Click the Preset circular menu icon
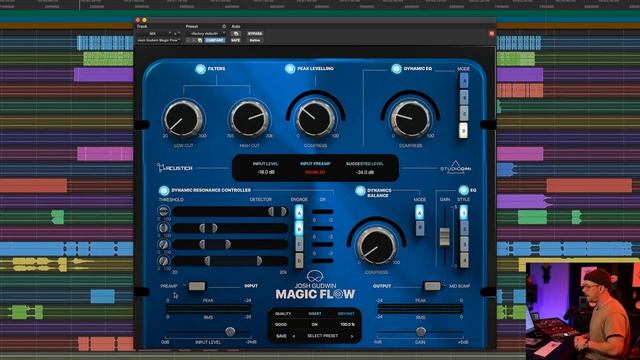This screenshot has width=640, height=360. 224,27
